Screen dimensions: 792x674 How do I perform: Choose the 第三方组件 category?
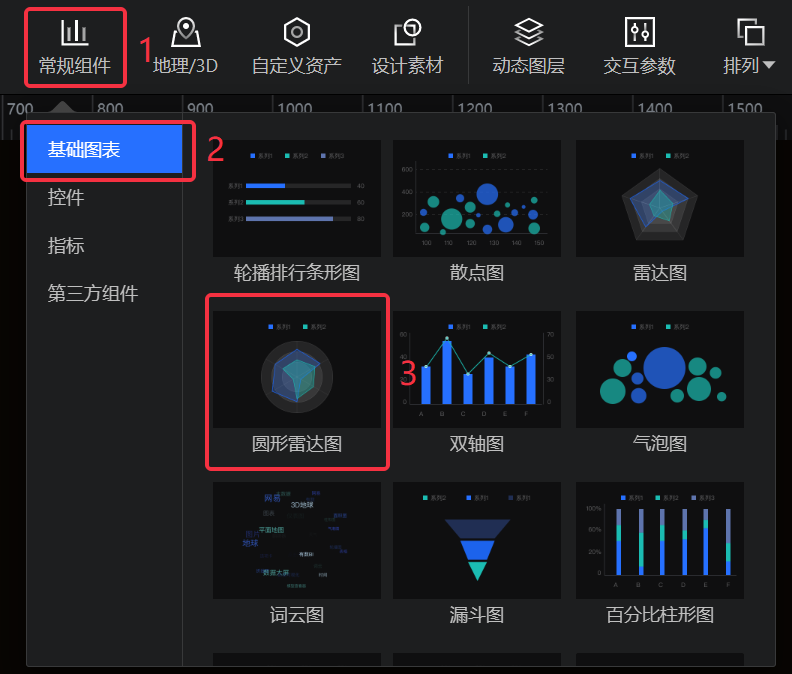click(93, 294)
